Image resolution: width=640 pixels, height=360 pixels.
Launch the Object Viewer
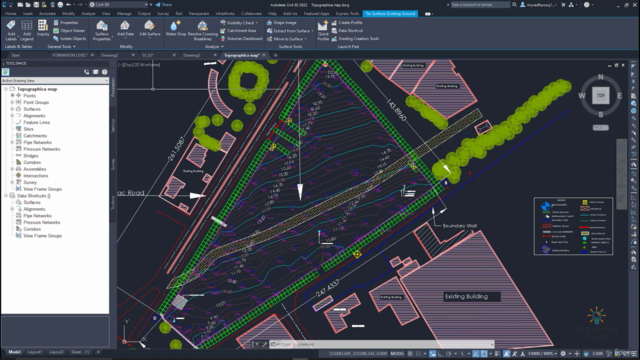(69, 31)
